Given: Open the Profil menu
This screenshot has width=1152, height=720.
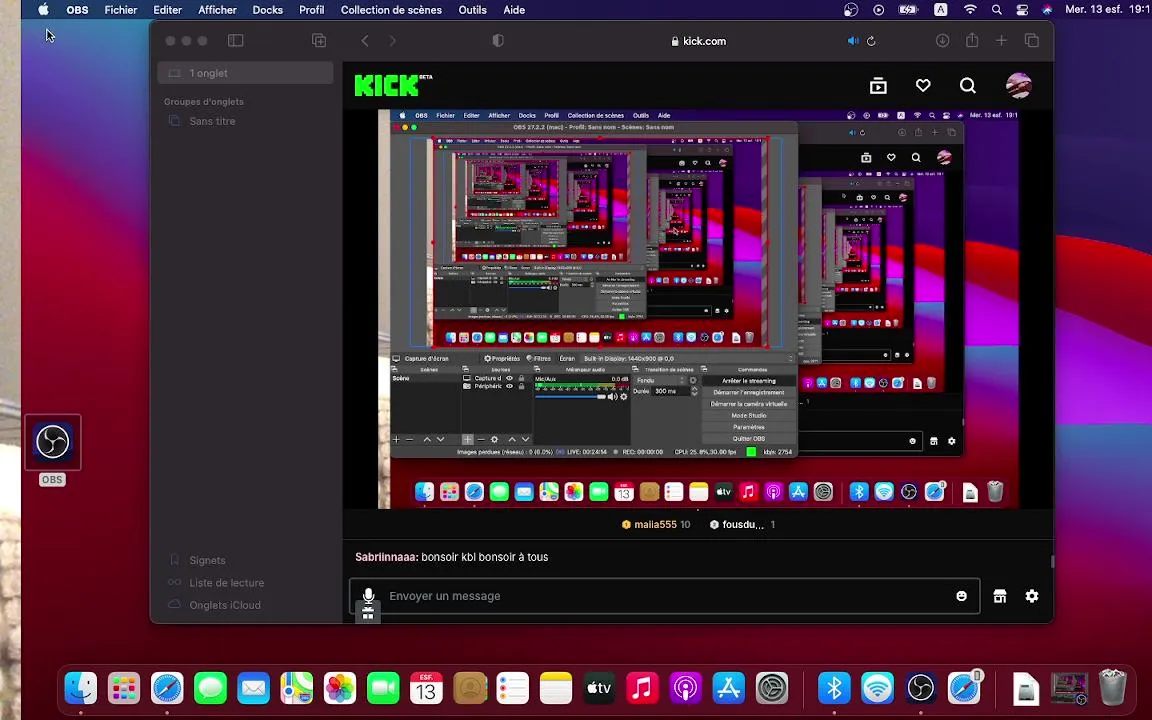Looking at the screenshot, I should 312,10.
